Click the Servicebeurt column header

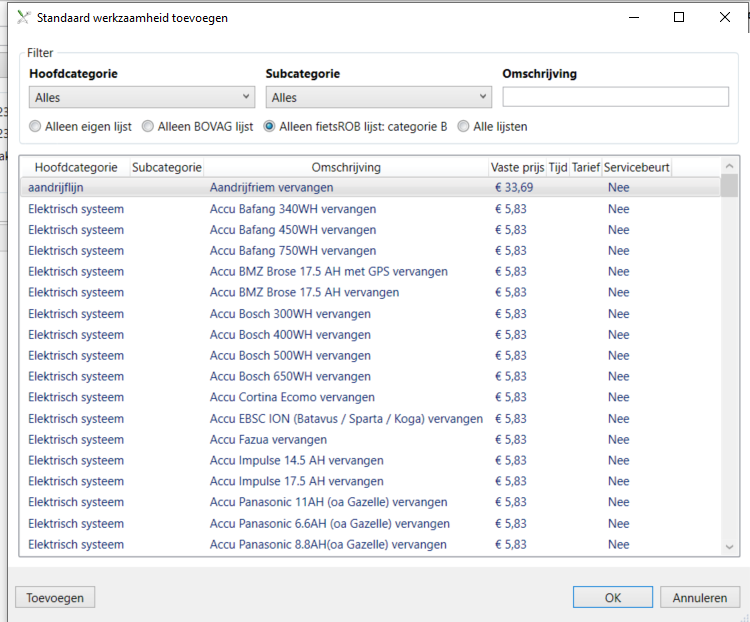[636, 167]
